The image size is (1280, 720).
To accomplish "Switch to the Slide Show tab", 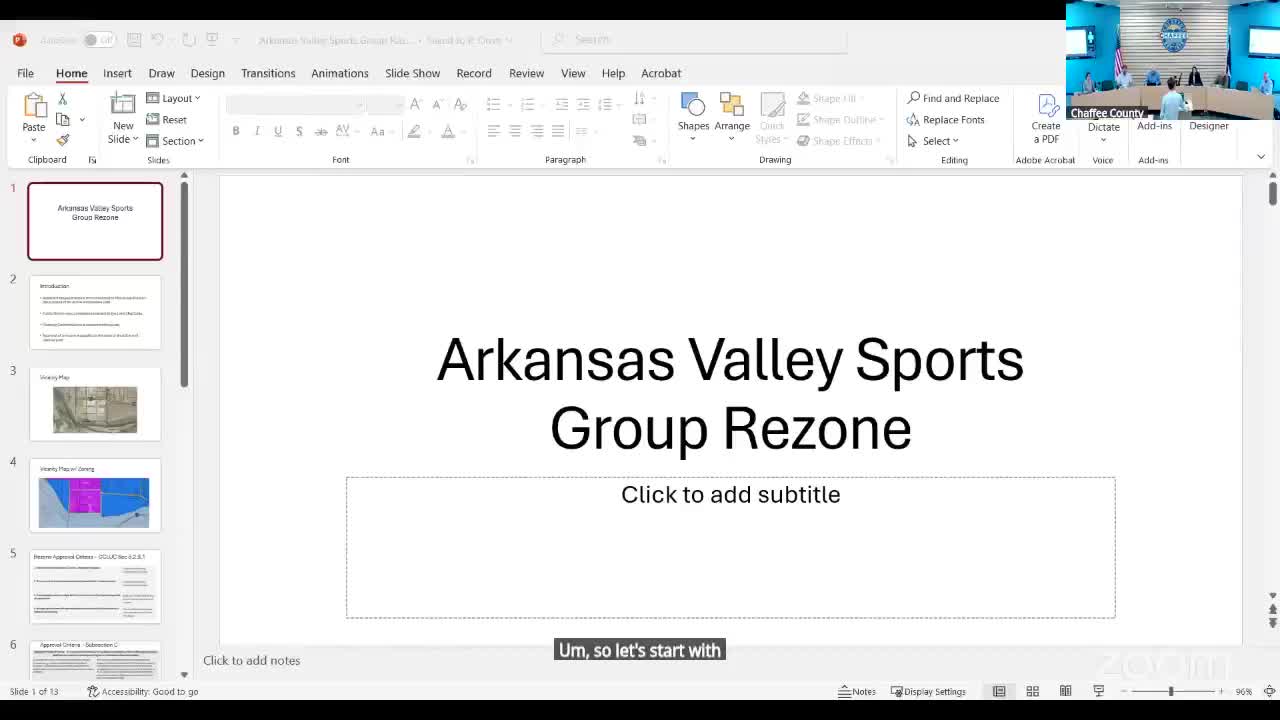I will point(412,73).
